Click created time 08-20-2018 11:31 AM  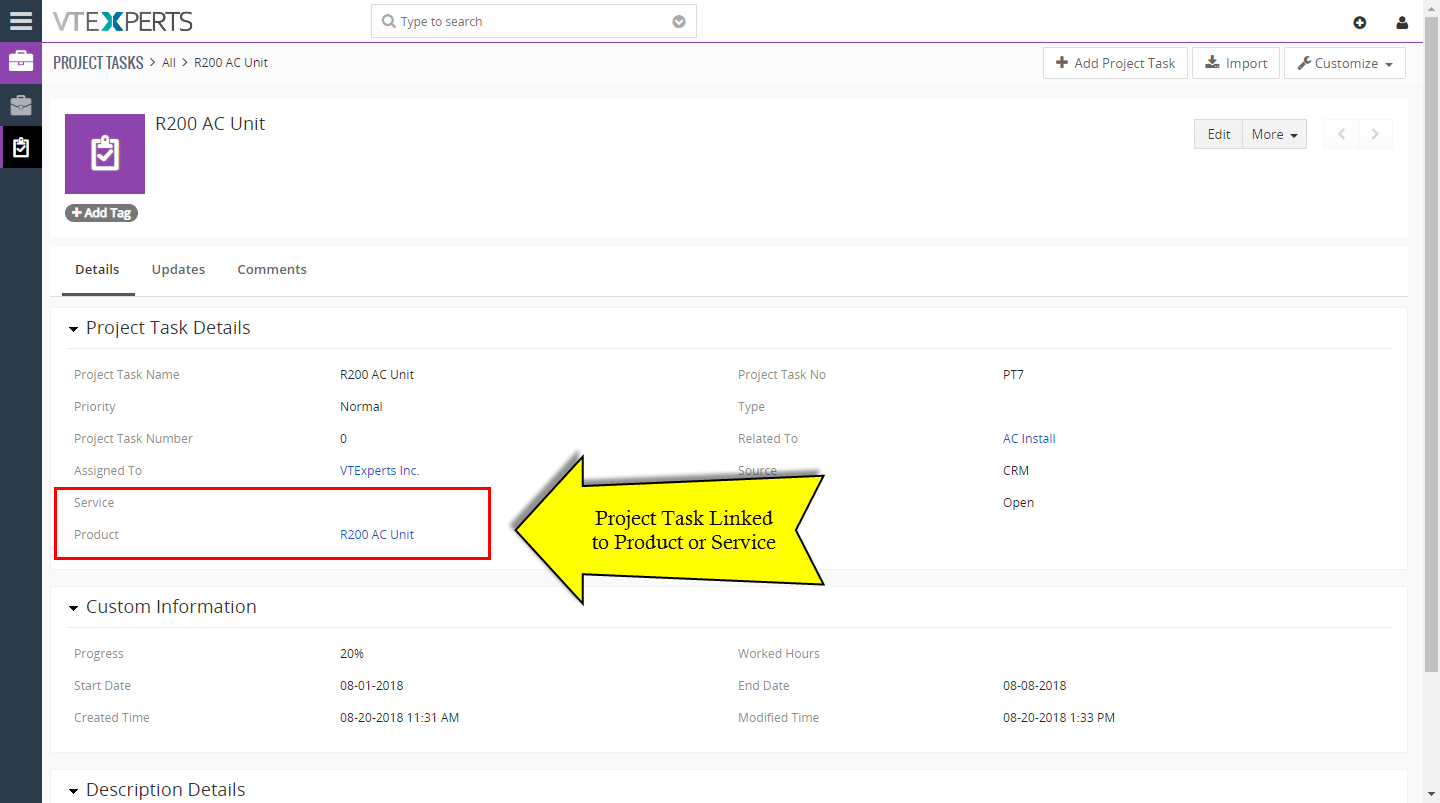399,717
